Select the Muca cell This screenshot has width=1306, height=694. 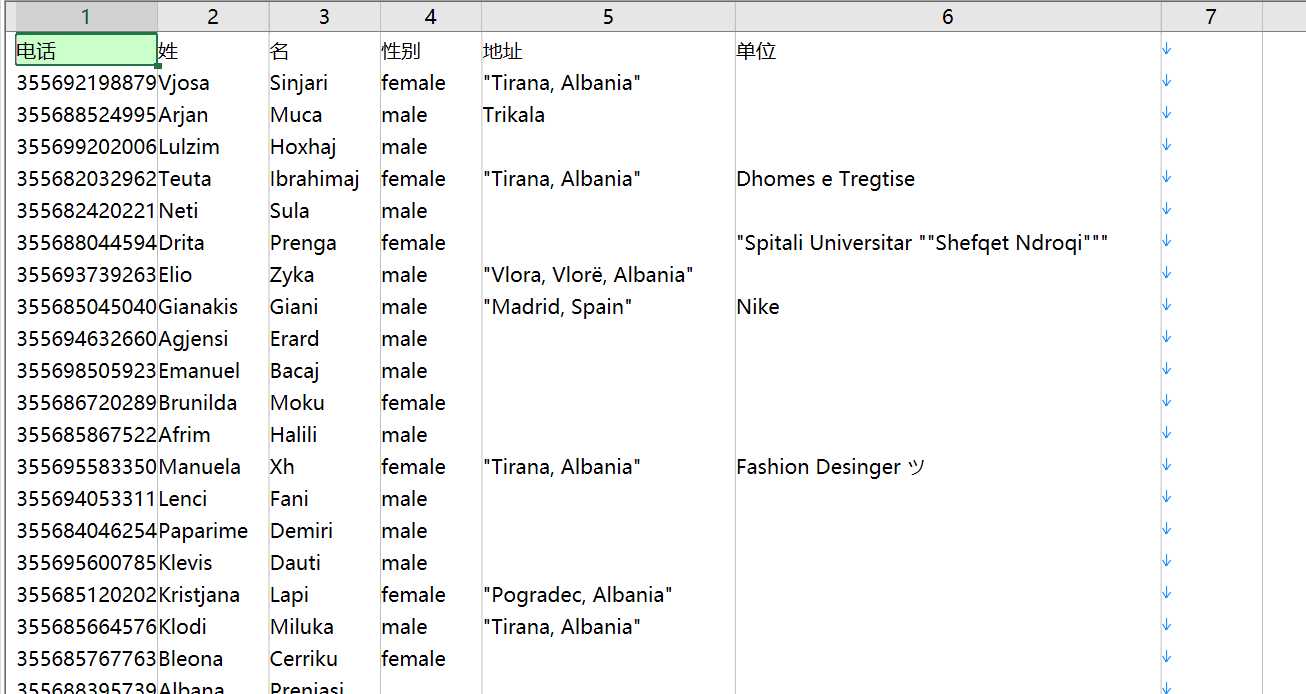pos(325,115)
